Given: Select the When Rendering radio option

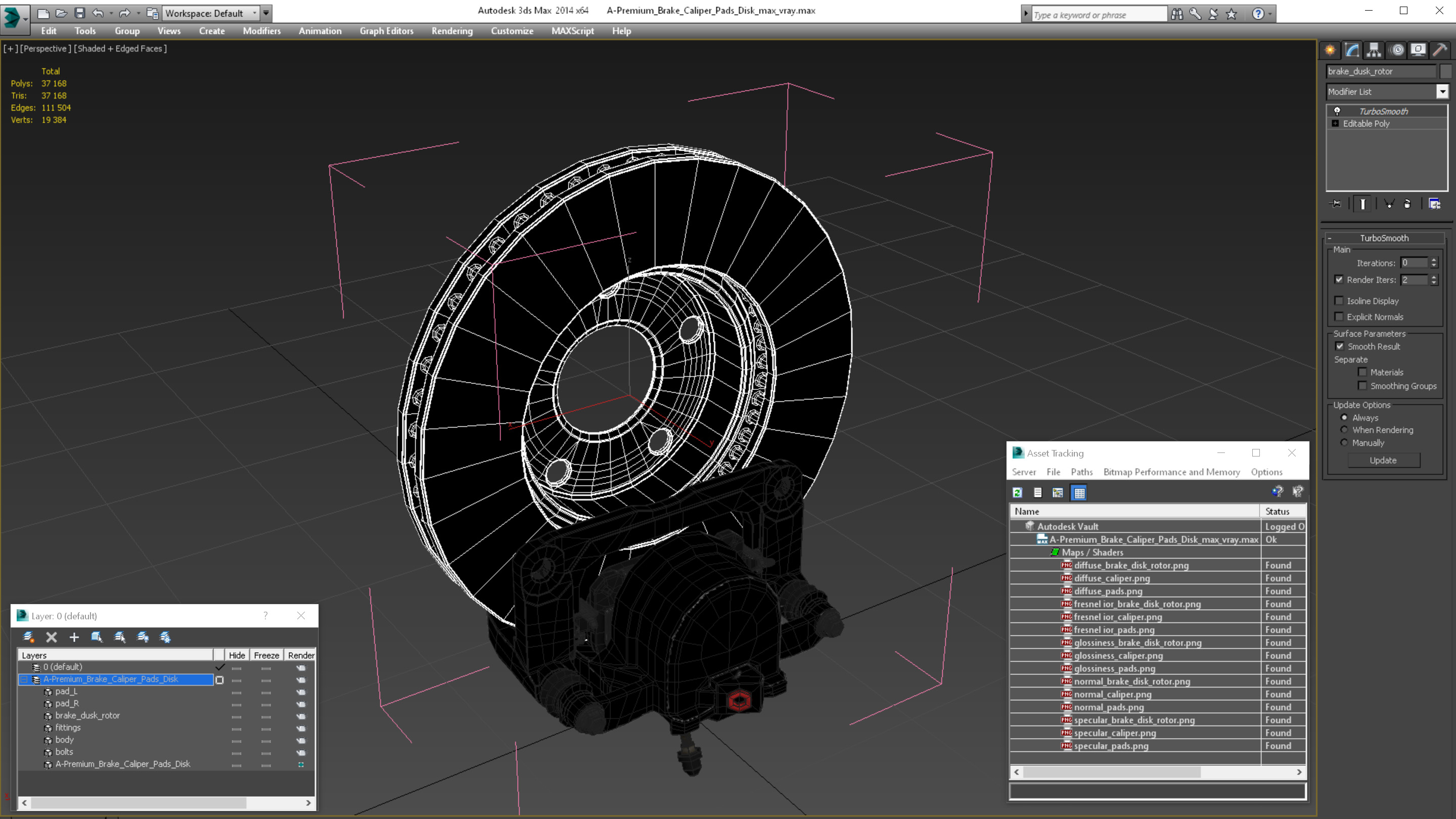Looking at the screenshot, I should tap(1344, 430).
